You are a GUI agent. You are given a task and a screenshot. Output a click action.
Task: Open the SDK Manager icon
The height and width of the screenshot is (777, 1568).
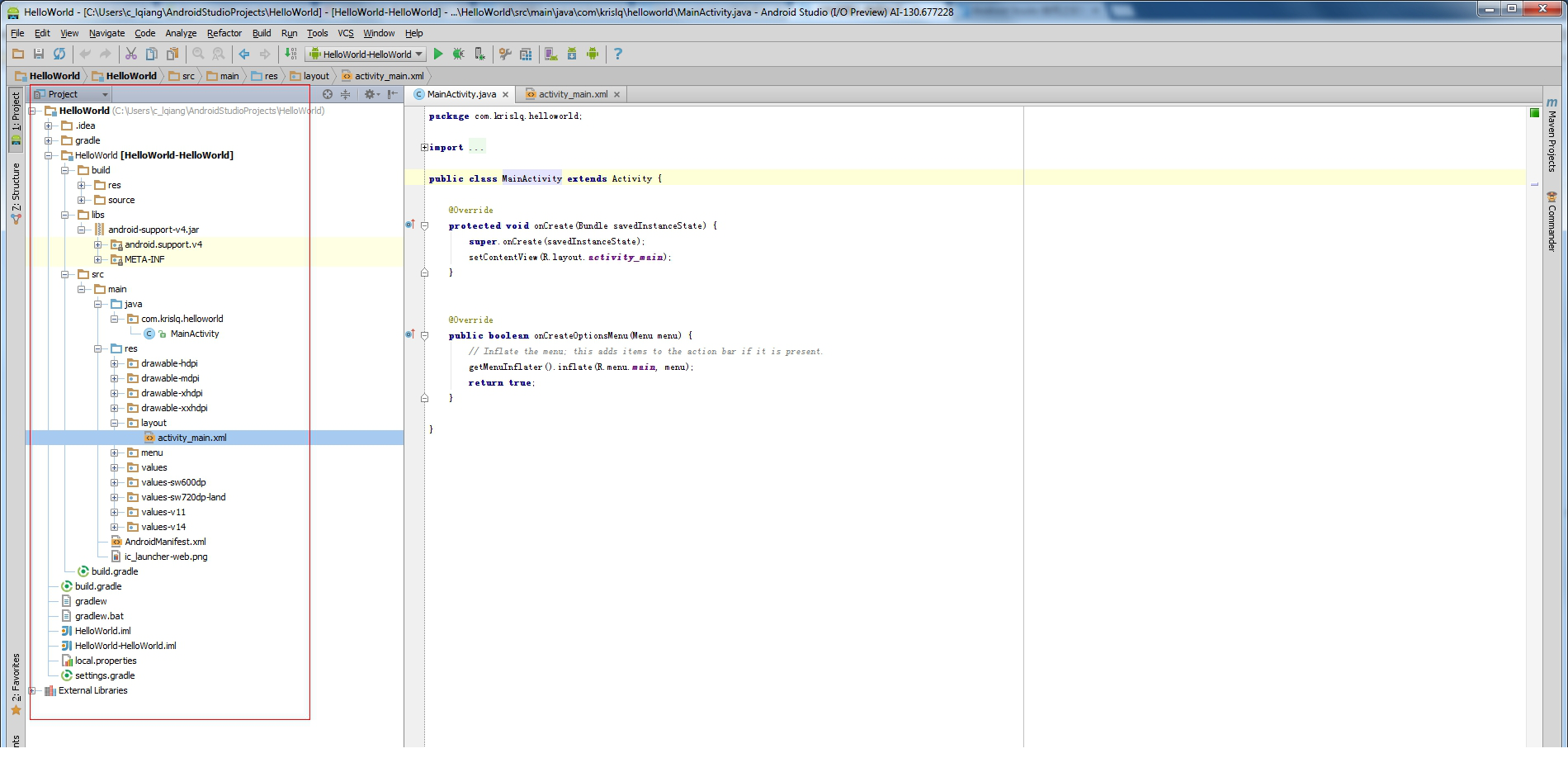[x=572, y=54]
